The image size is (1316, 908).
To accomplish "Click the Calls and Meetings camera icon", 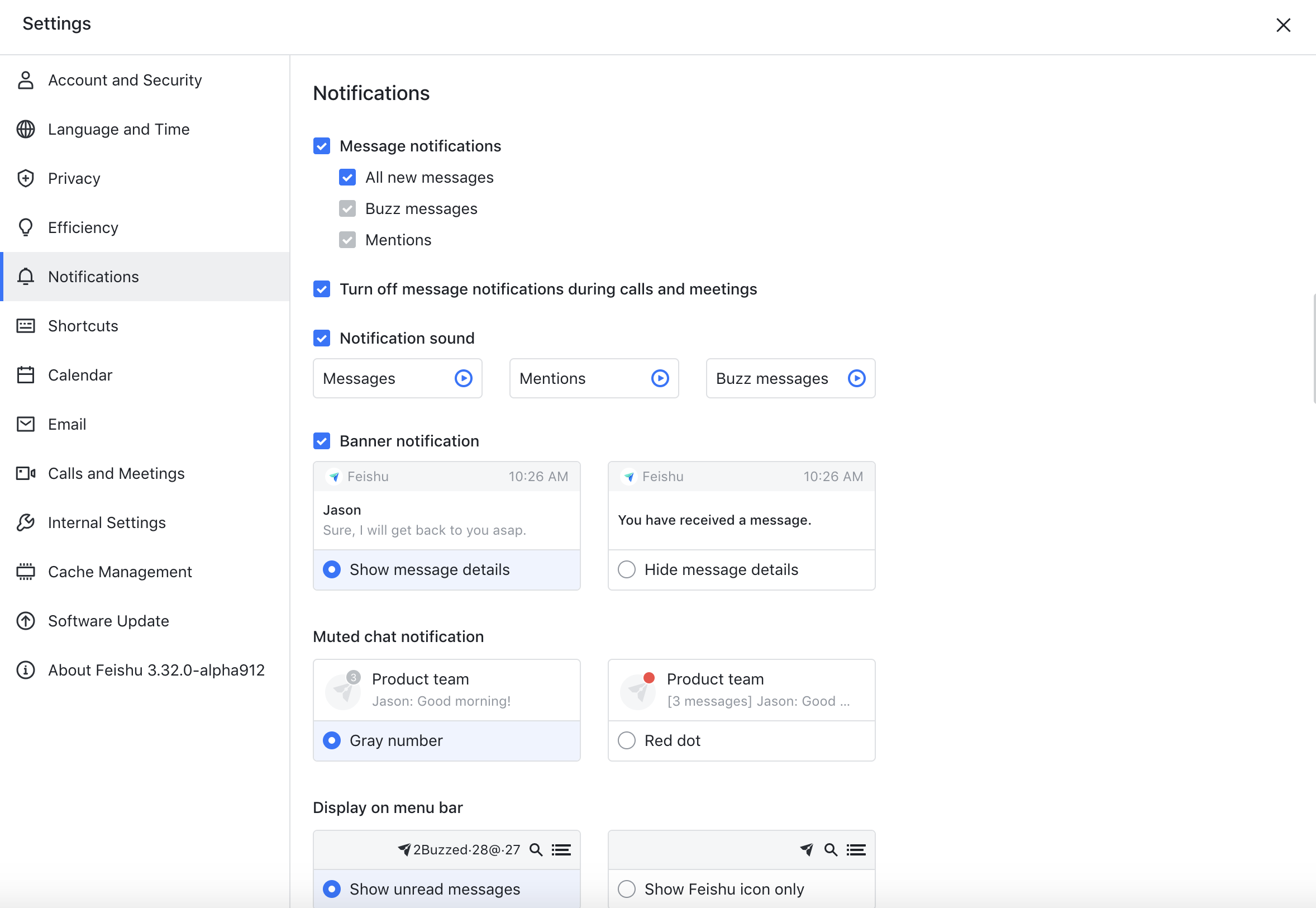I will tap(26, 473).
